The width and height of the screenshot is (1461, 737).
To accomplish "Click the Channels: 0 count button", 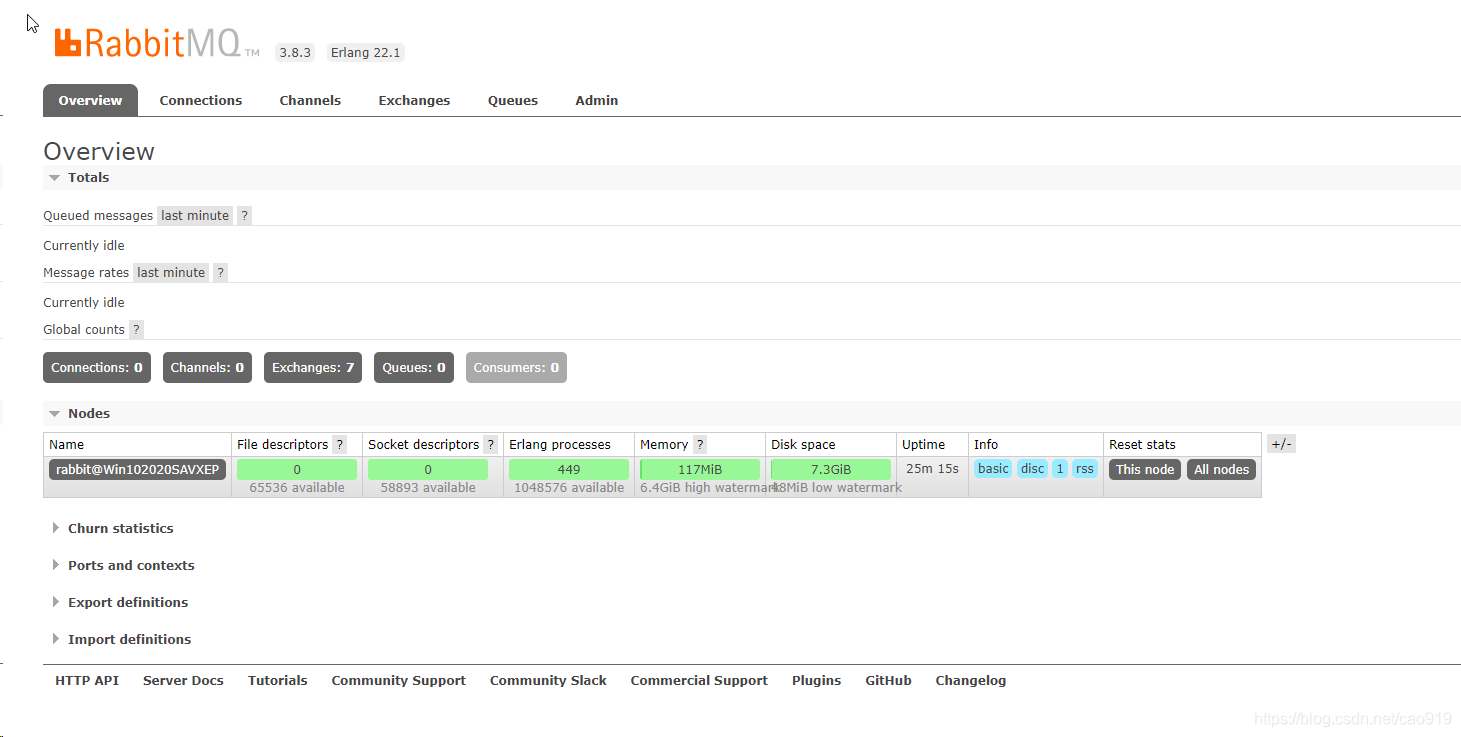I will [x=207, y=367].
